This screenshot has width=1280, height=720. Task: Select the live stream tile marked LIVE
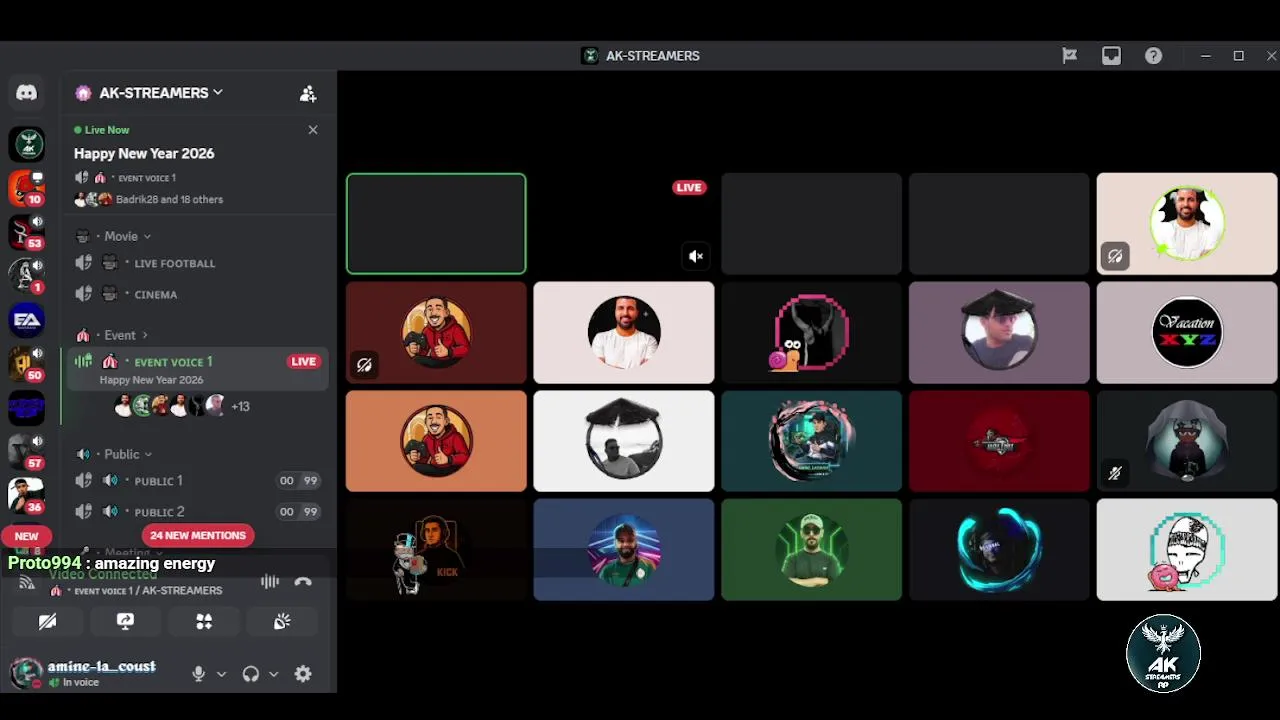pos(624,224)
